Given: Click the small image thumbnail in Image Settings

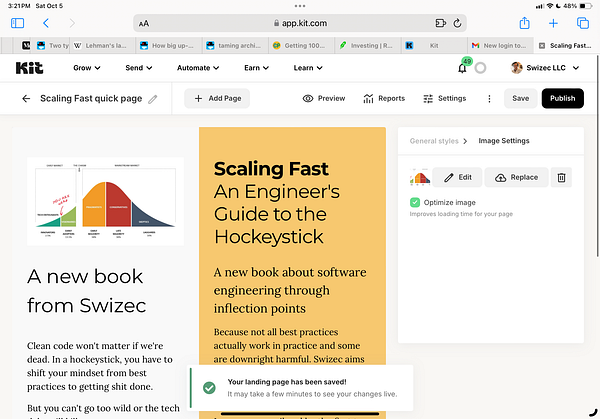Looking at the screenshot, I should tap(420, 178).
